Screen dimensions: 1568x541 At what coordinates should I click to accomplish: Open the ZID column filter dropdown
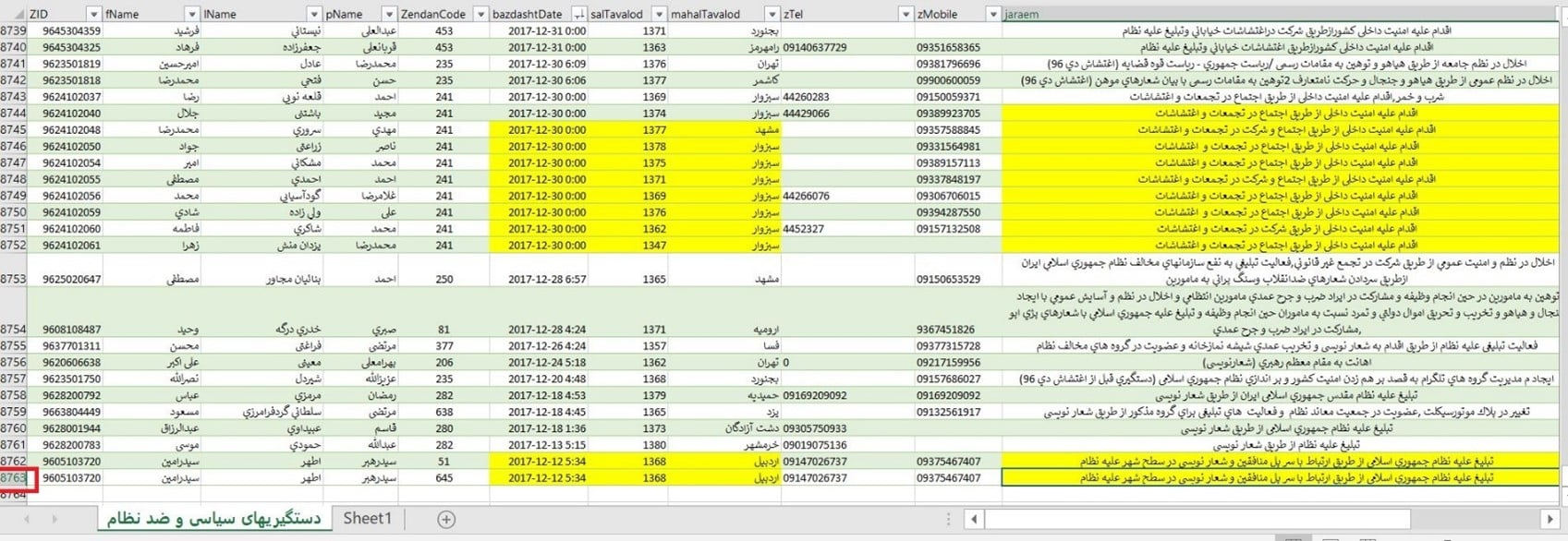[93, 14]
